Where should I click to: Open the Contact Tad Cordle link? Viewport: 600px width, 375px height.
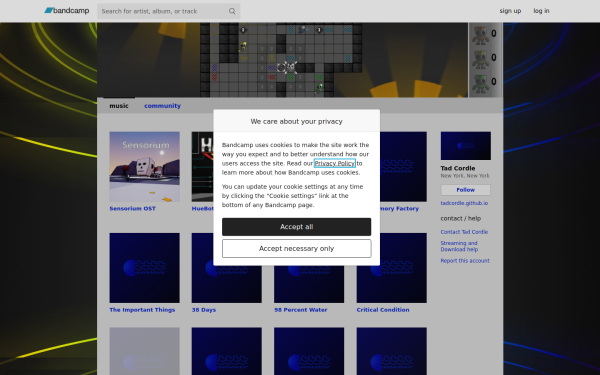coord(464,232)
